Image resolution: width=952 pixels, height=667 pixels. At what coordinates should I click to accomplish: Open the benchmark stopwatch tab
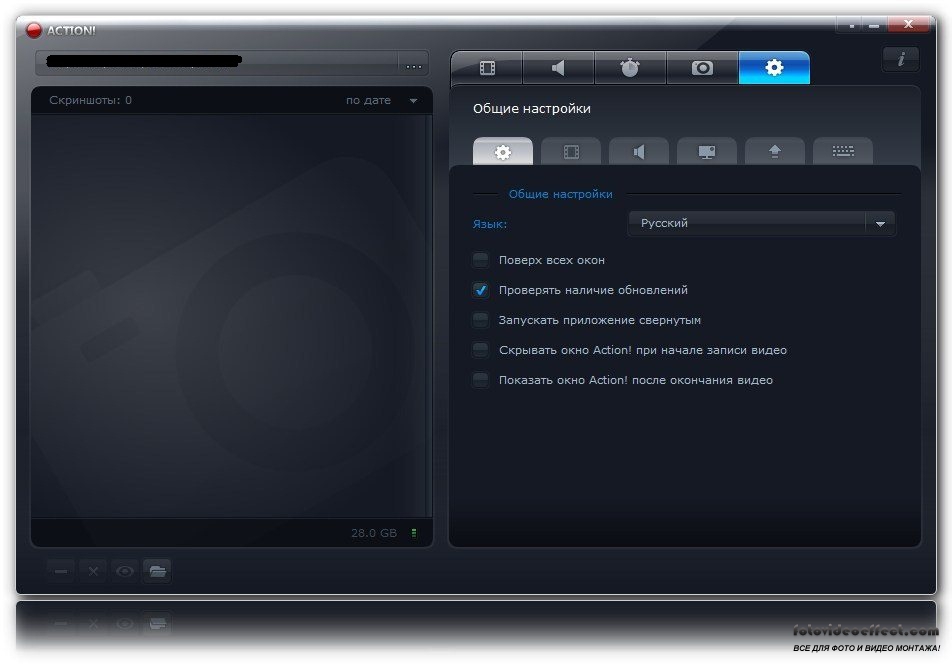[630, 67]
